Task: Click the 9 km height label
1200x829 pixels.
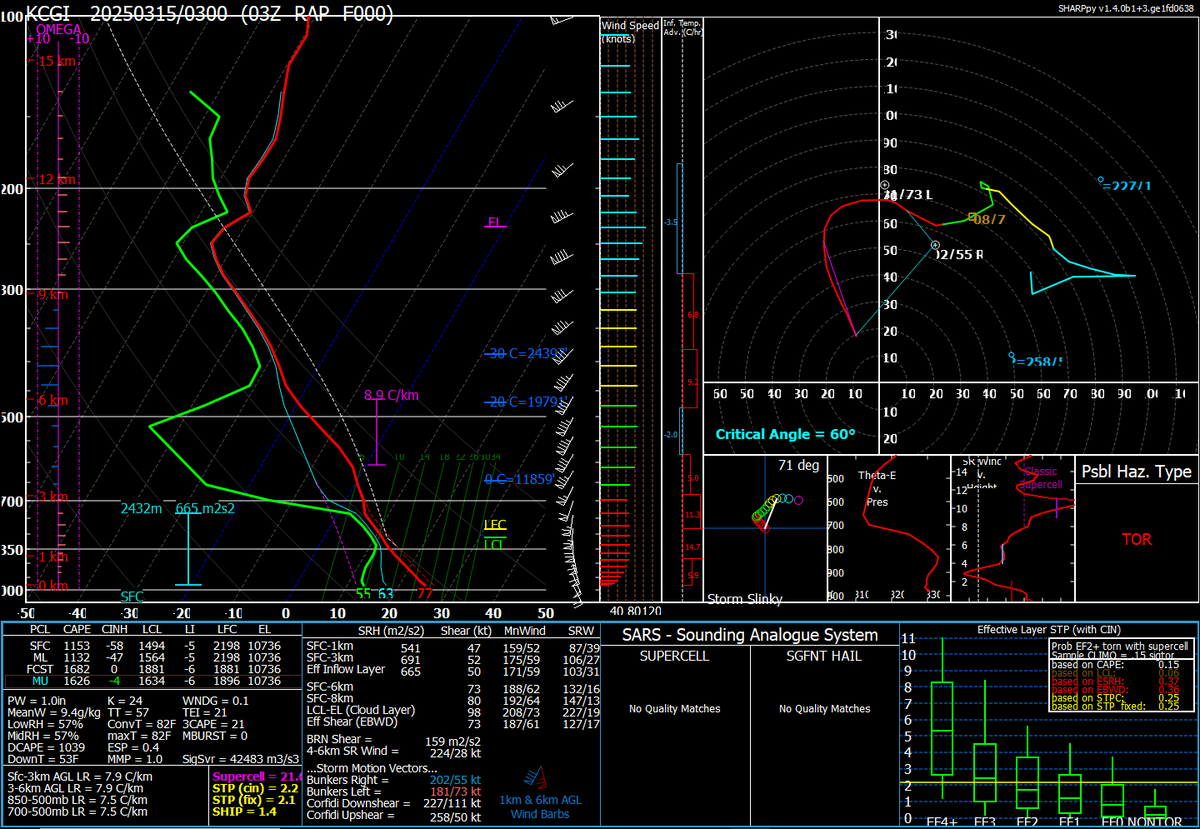Action: (54, 296)
